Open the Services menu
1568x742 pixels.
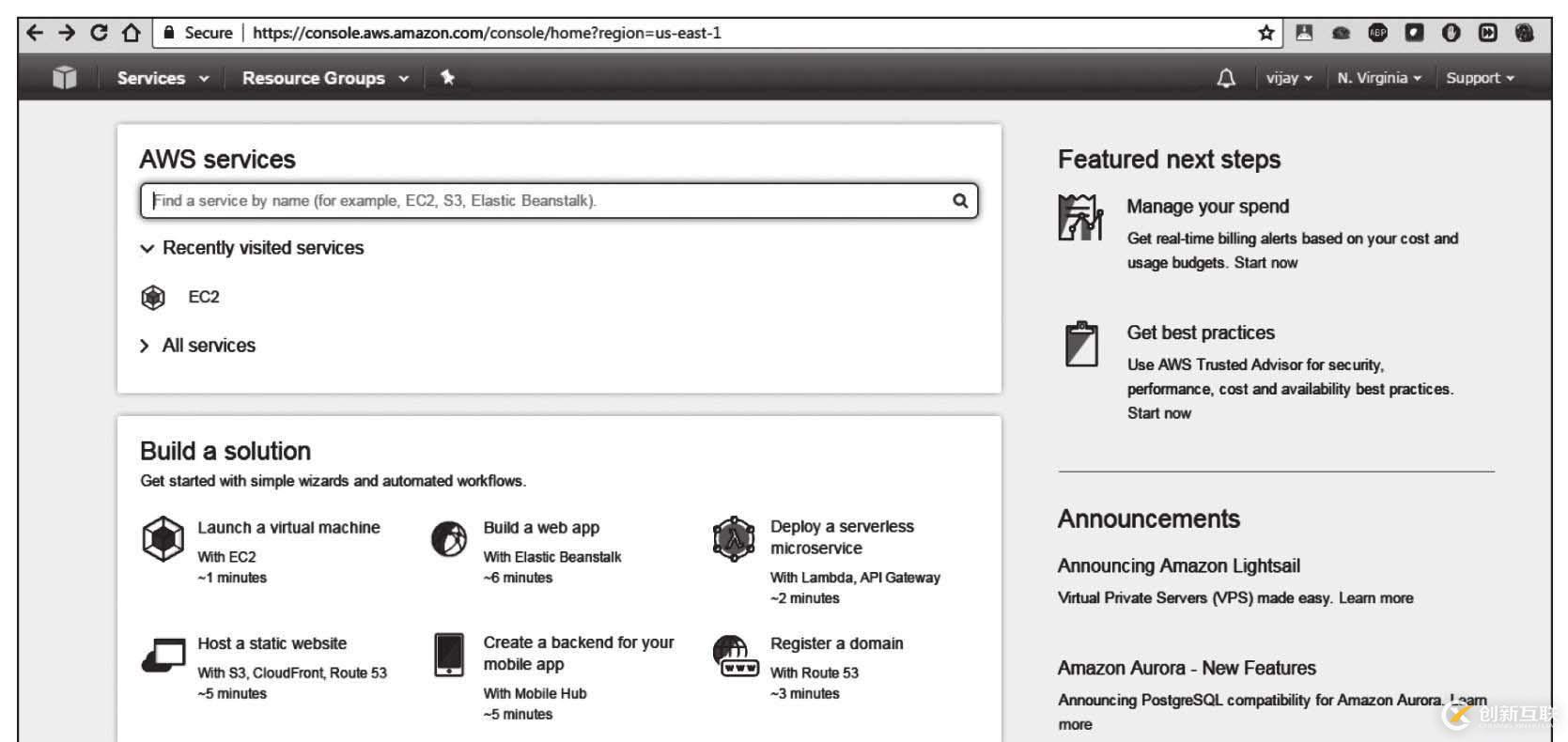[162, 78]
